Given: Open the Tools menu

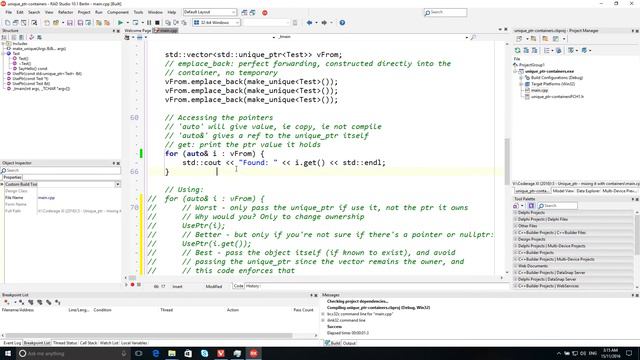Looking at the screenshot, I should [x=138, y=12].
